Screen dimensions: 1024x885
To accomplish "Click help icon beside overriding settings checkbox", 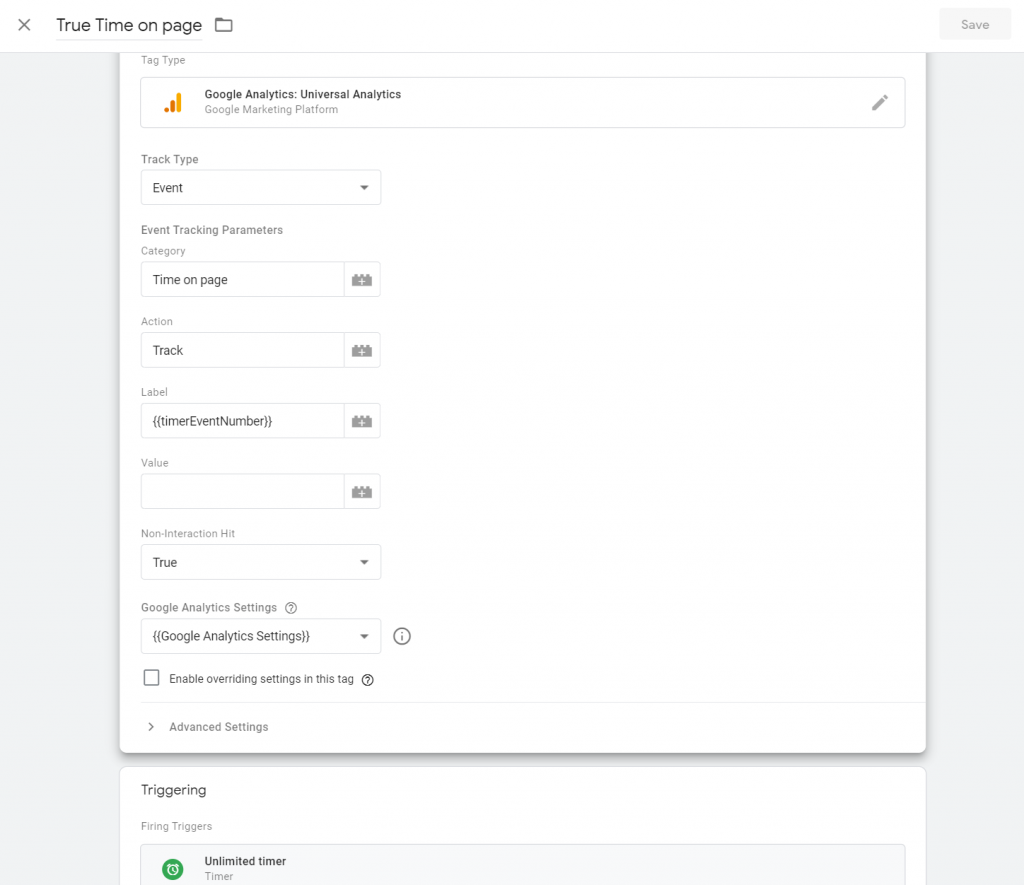I will 368,679.
